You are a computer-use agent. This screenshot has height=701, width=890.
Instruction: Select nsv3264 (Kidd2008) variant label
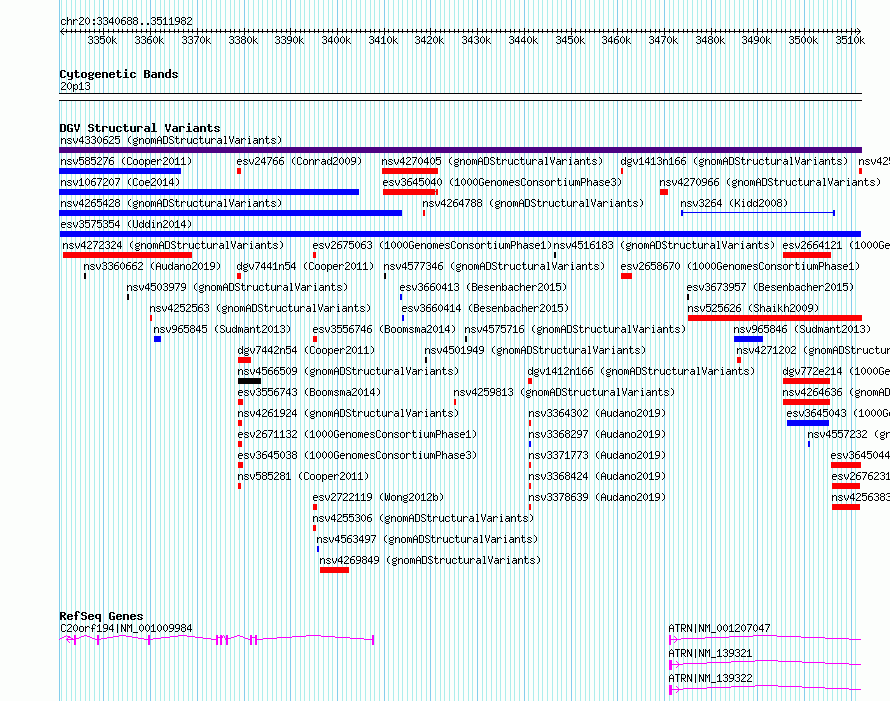734,203
